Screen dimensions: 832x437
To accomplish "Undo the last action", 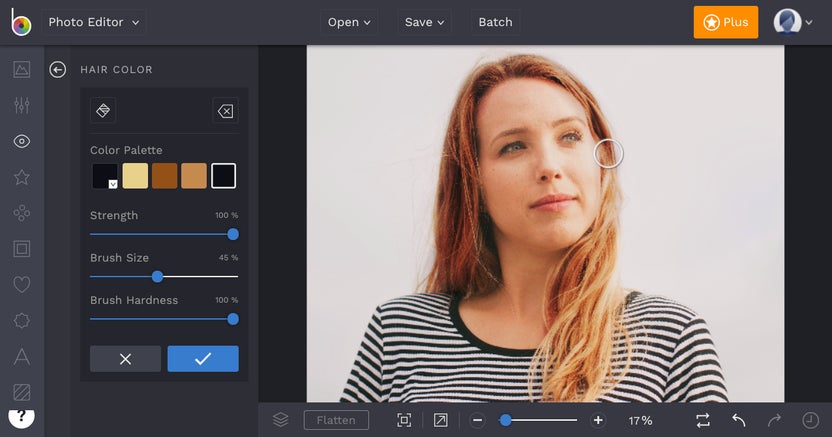I will (739, 420).
